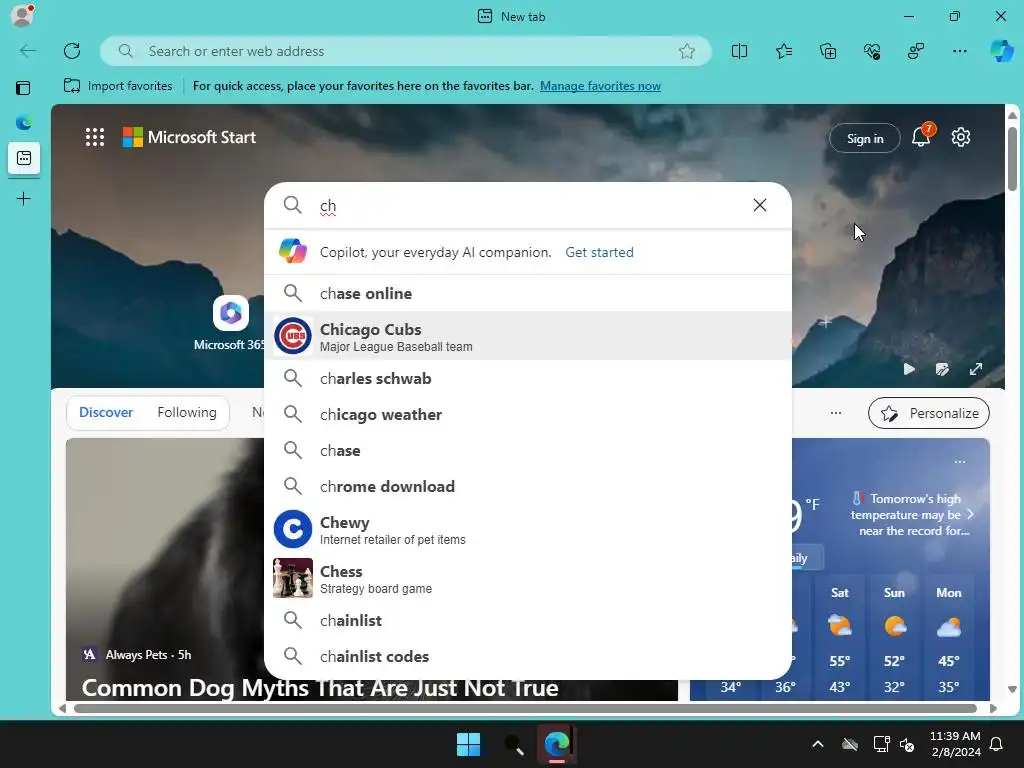Play the background video
Screen dimensions: 1024x768
(x=908, y=369)
